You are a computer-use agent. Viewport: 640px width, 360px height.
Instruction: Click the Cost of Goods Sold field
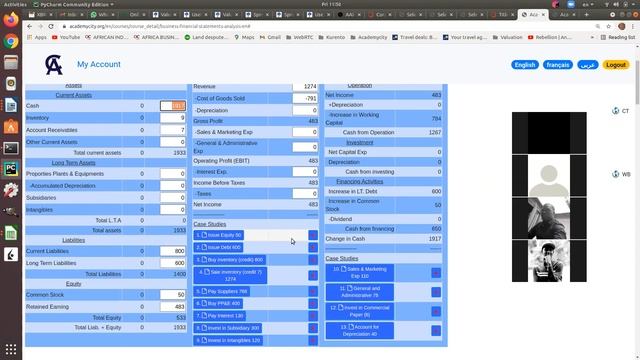[305, 98]
